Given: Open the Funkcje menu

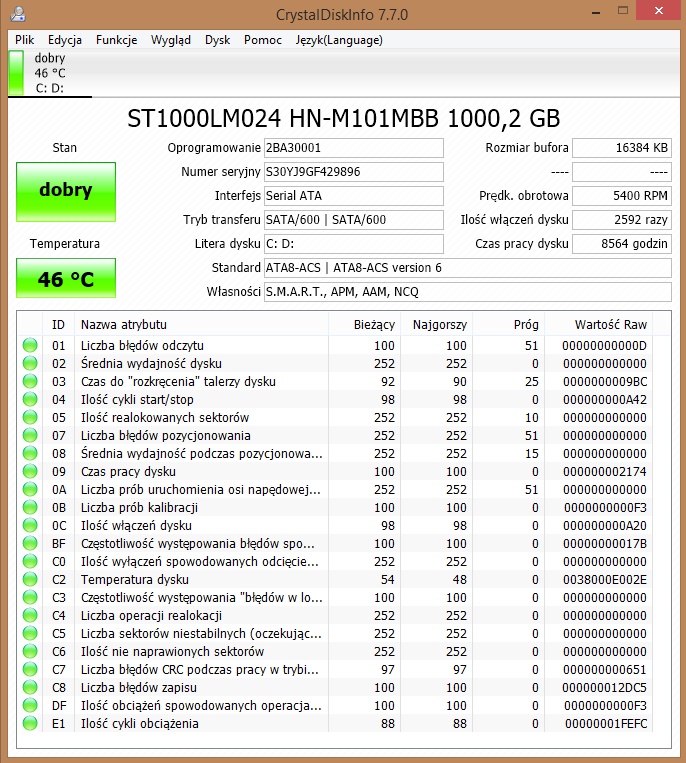Looking at the screenshot, I should [x=117, y=40].
